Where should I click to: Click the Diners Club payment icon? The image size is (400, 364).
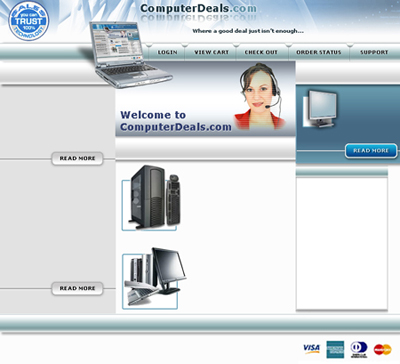359,350
